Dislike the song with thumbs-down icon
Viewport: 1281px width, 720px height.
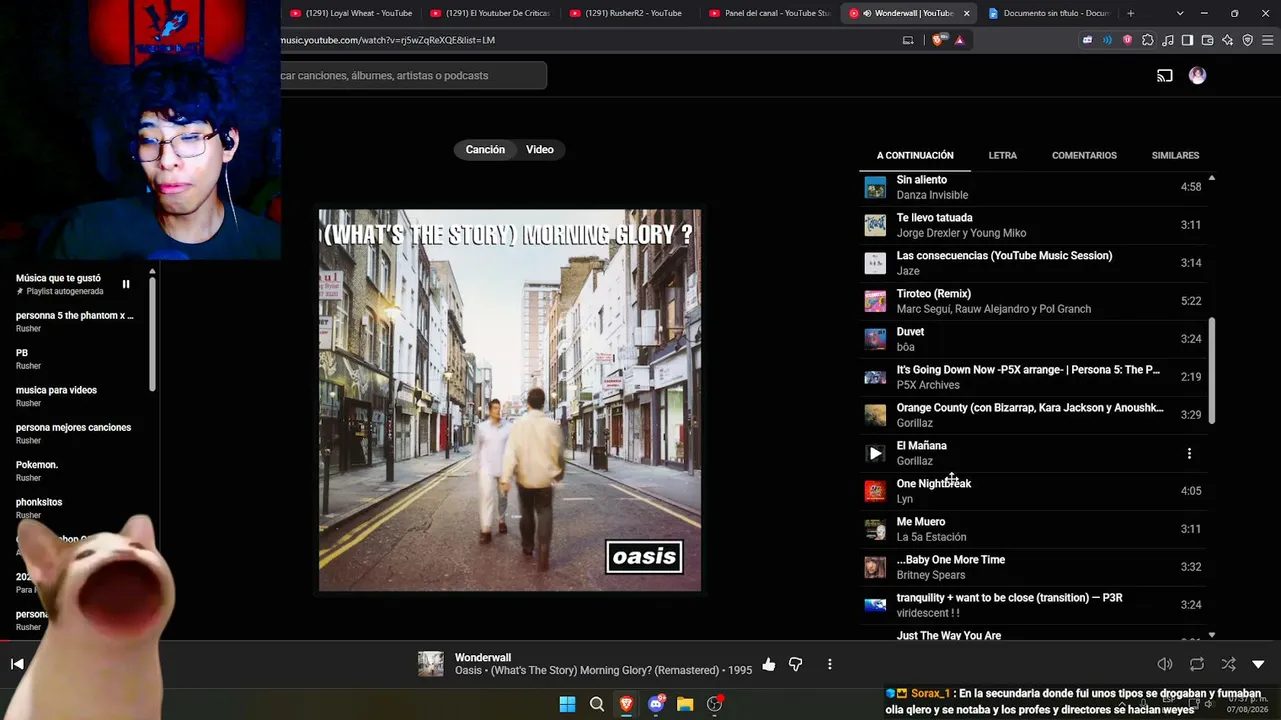click(796, 664)
